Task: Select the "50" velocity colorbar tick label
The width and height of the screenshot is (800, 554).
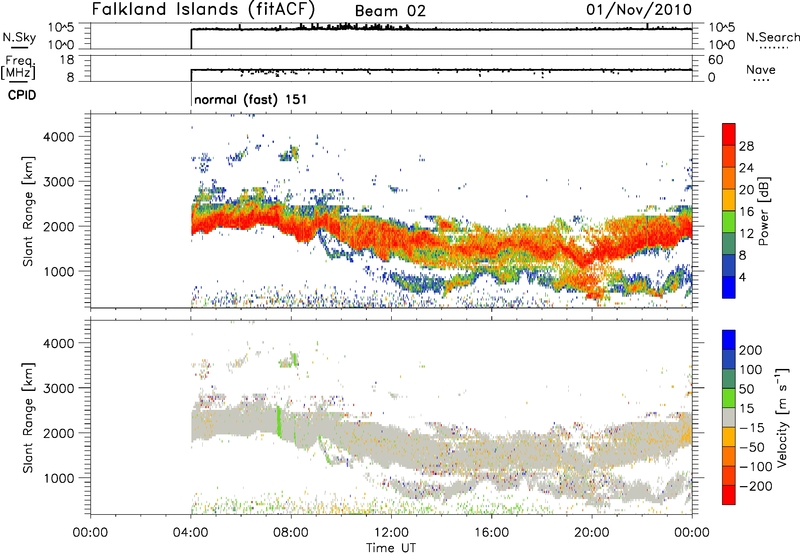Action: pyautogui.click(x=746, y=389)
